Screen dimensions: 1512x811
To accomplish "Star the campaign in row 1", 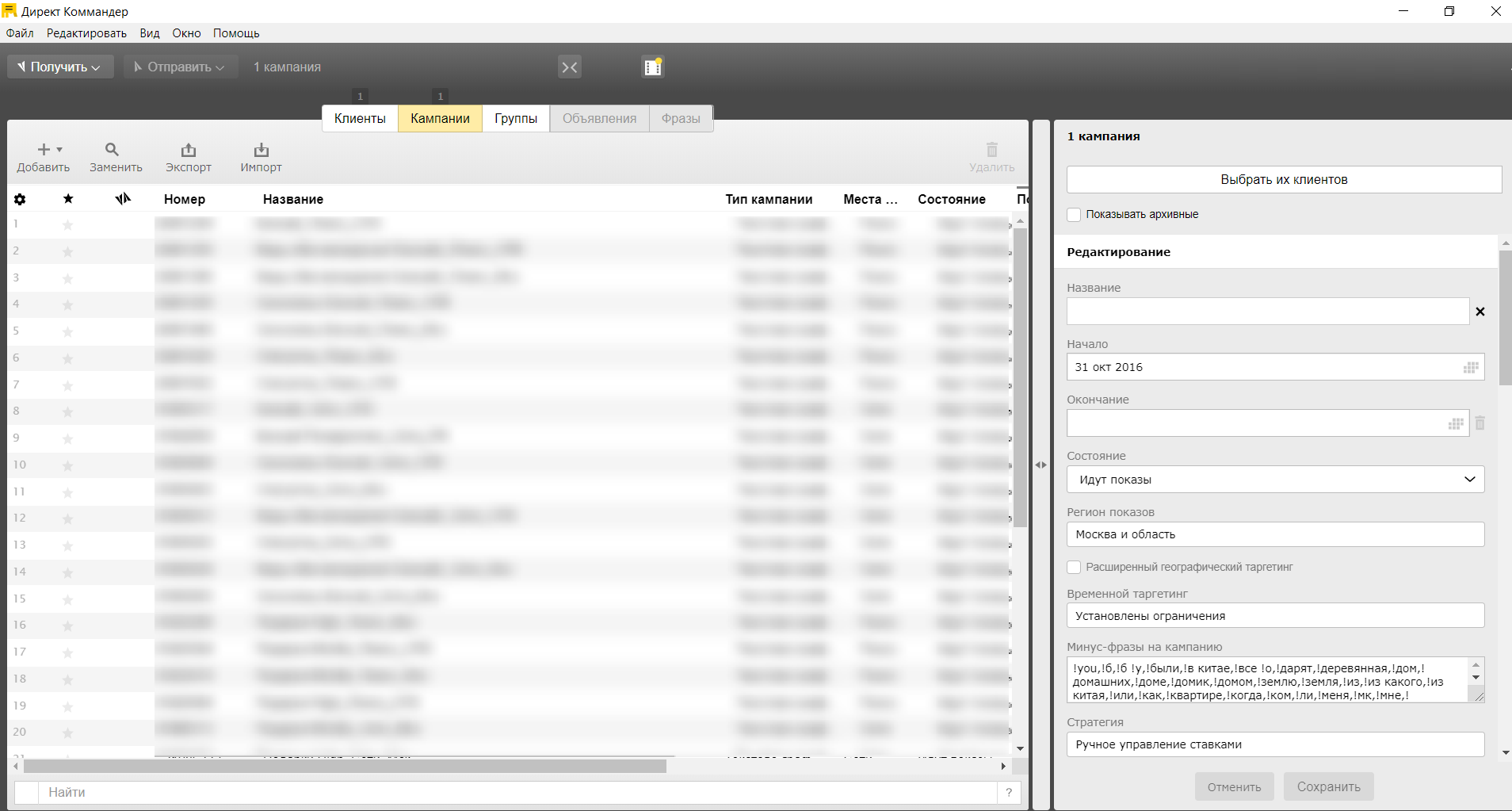I will pos(68,225).
